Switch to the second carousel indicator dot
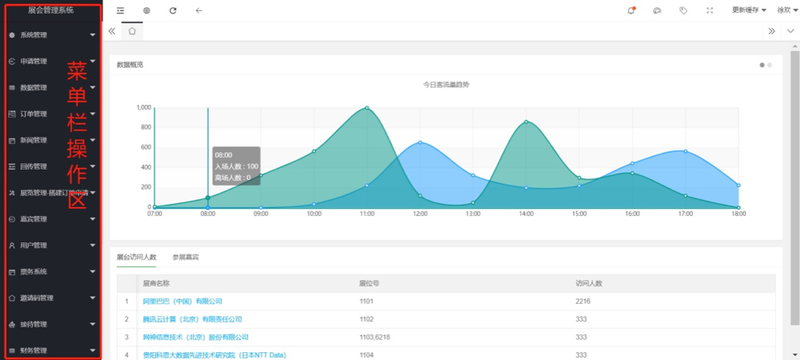Viewport: 800px width, 360px height. coord(769,65)
